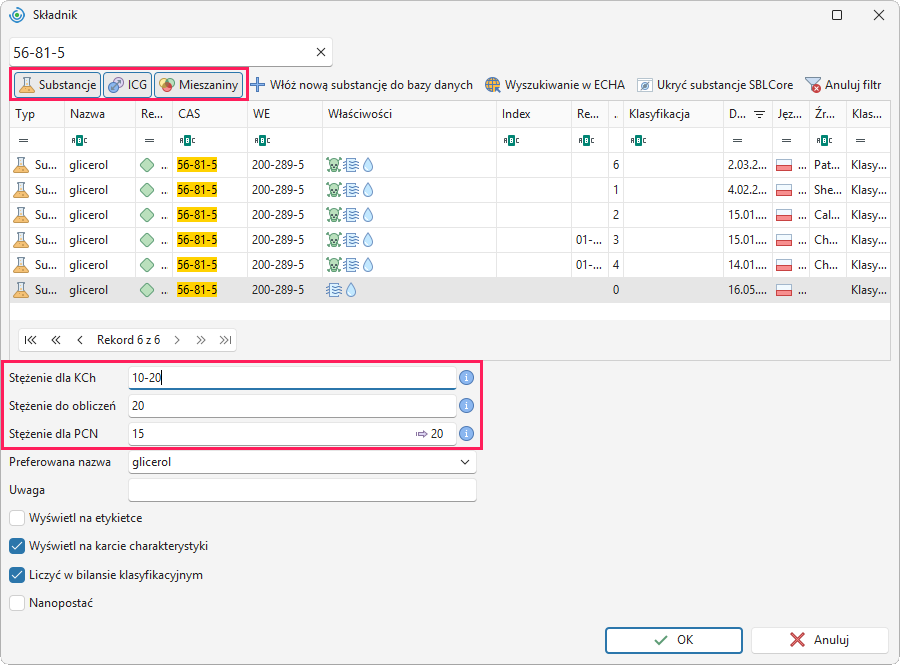The width and height of the screenshot is (900, 665).
Task: Toggle the Nanopostać checkbox
Action: 17,603
